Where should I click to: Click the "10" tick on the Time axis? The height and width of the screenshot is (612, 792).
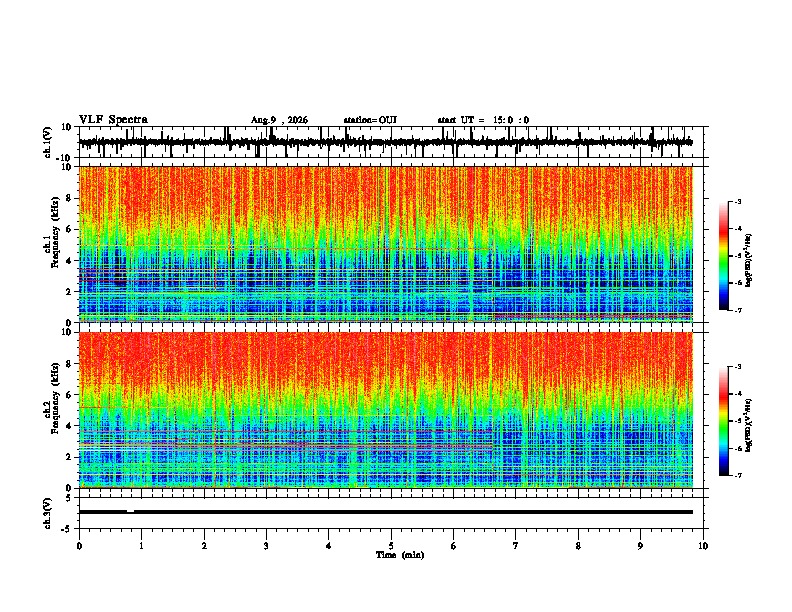pyautogui.click(x=703, y=546)
